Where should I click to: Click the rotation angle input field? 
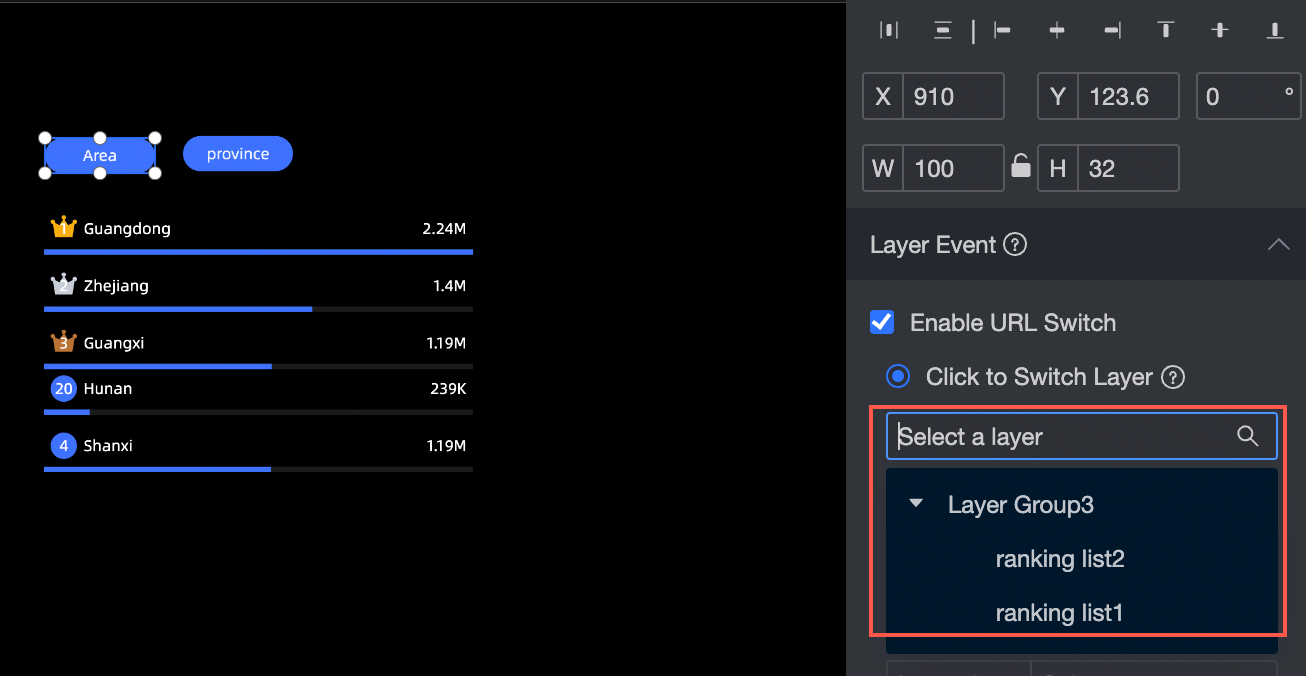[x=1249, y=97]
